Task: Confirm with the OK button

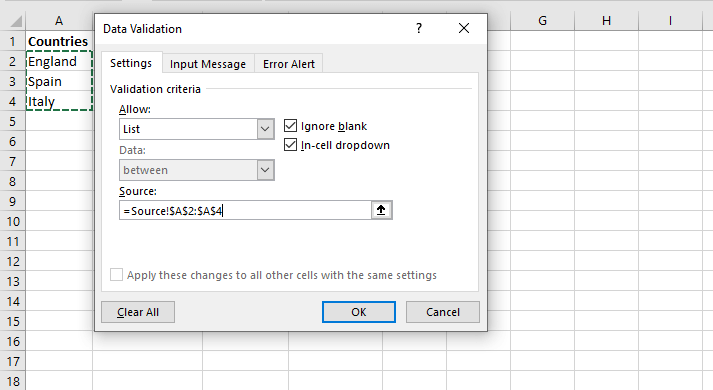Action: (x=359, y=312)
